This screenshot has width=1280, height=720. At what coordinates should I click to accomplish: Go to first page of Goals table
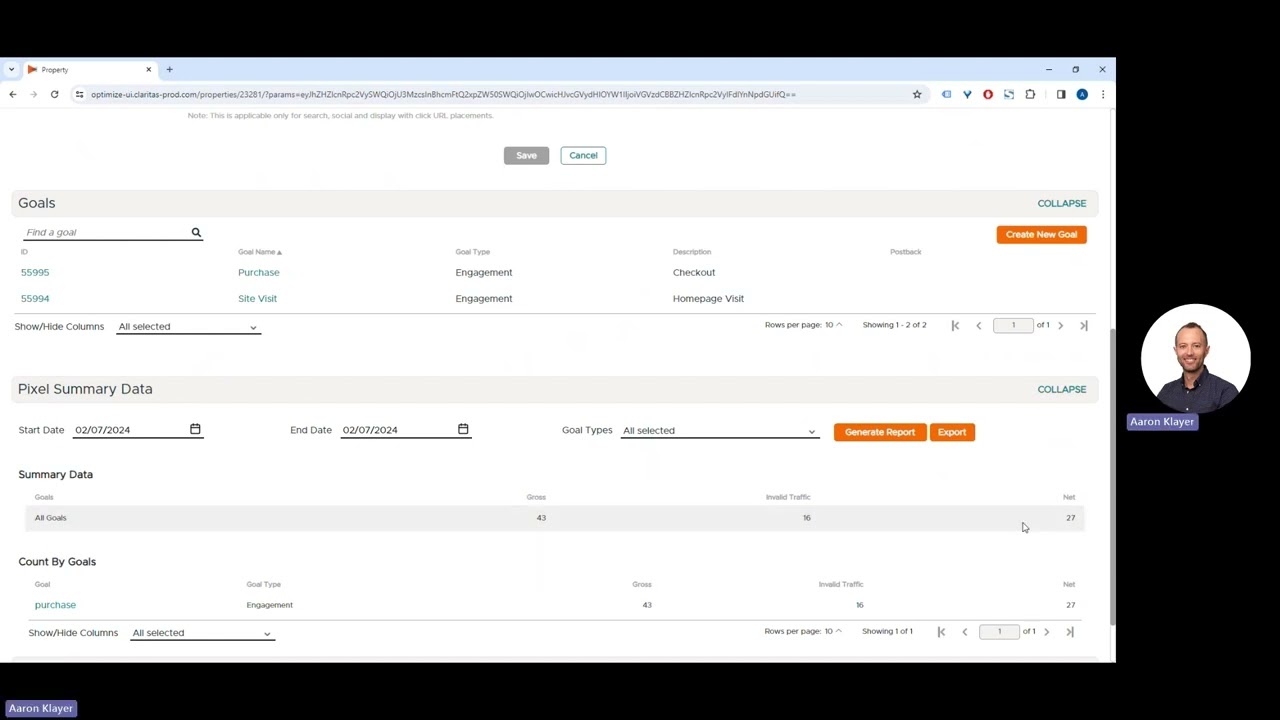tap(955, 325)
